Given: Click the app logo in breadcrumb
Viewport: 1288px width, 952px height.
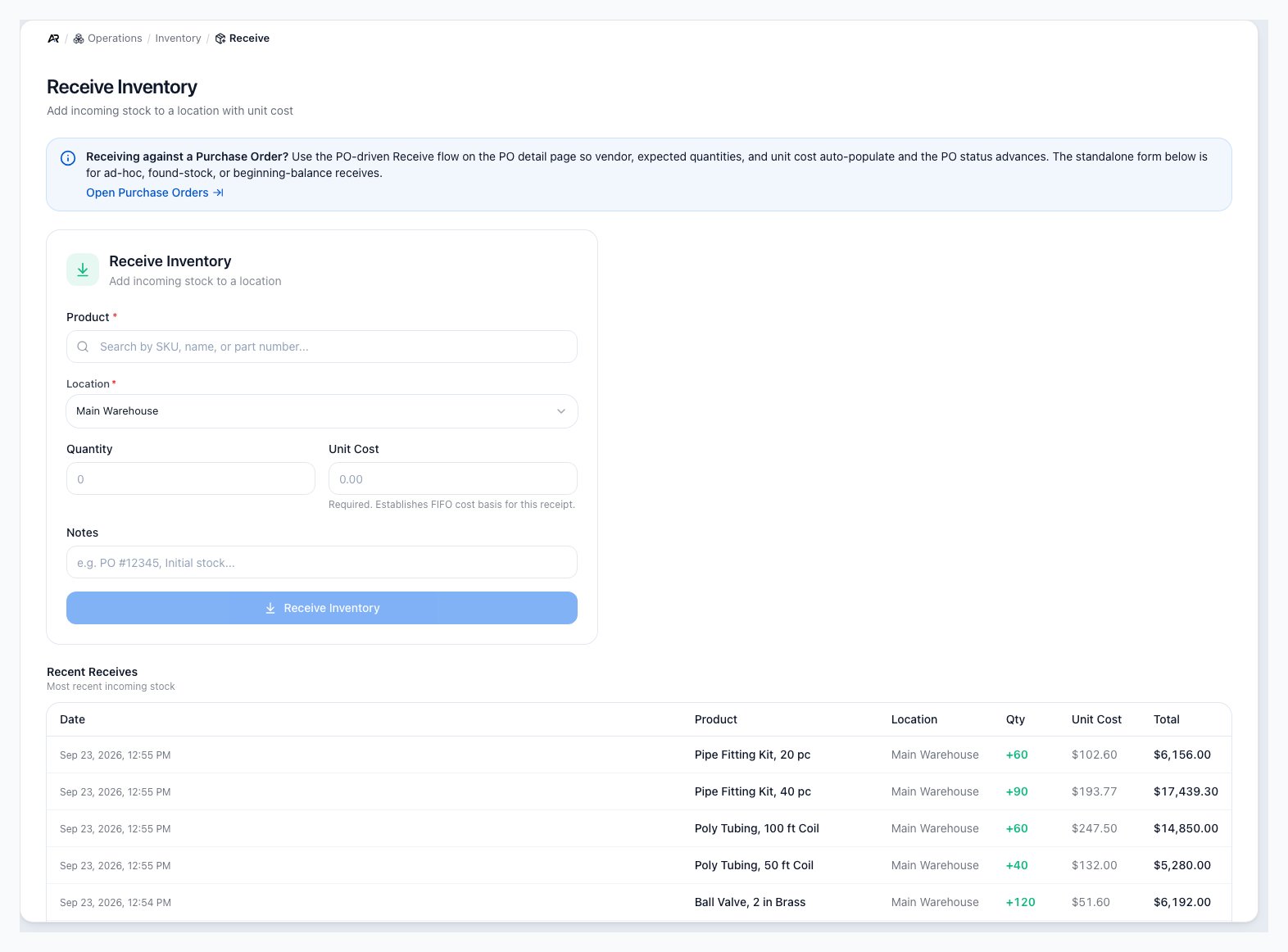Looking at the screenshot, I should [53, 39].
